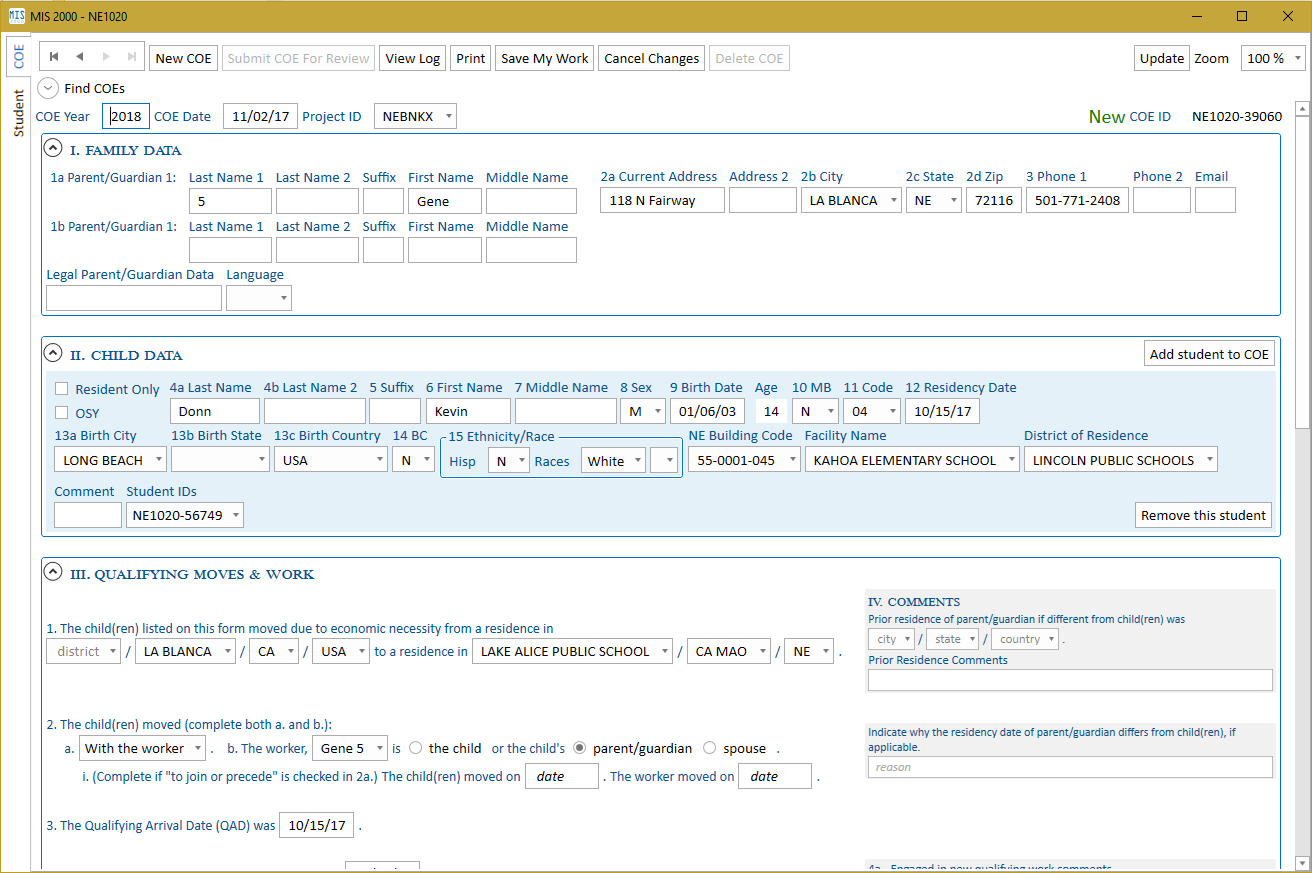Image resolution: width=1312 pixels, height=873 pixels.
Task: Click the Legal Parent/Guardian Data field
Action: coord(134,297)
